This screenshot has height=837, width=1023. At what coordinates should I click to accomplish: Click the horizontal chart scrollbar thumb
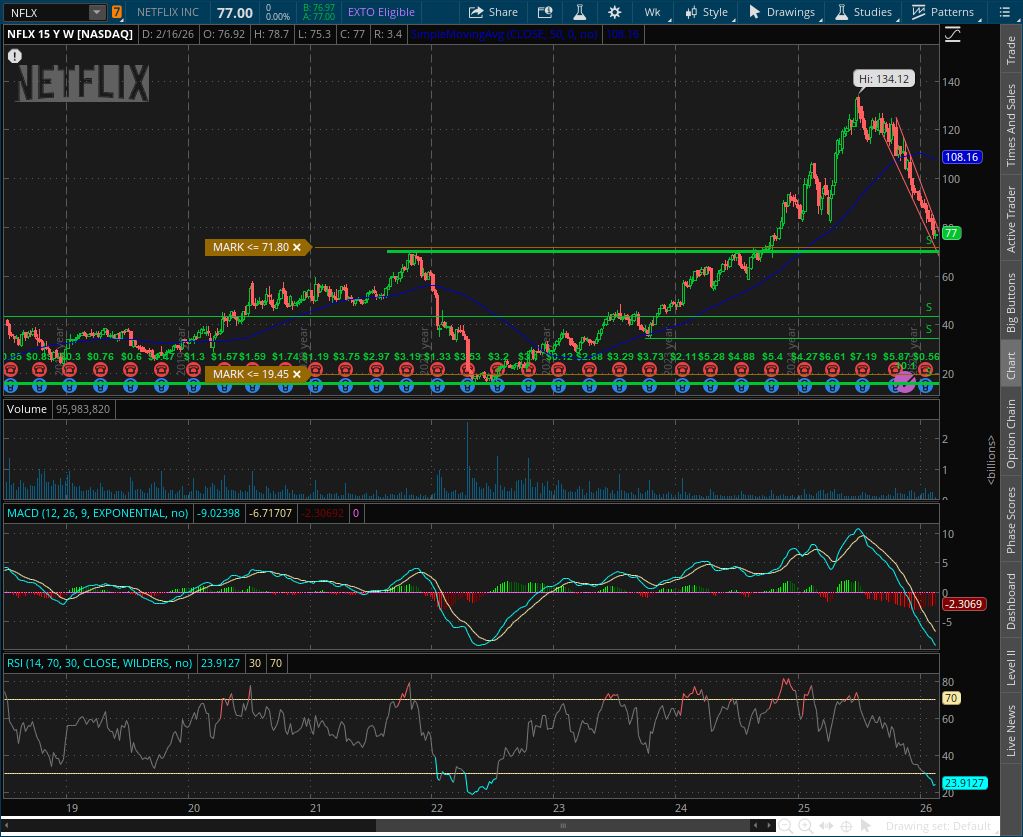click(x=563, y=826)
